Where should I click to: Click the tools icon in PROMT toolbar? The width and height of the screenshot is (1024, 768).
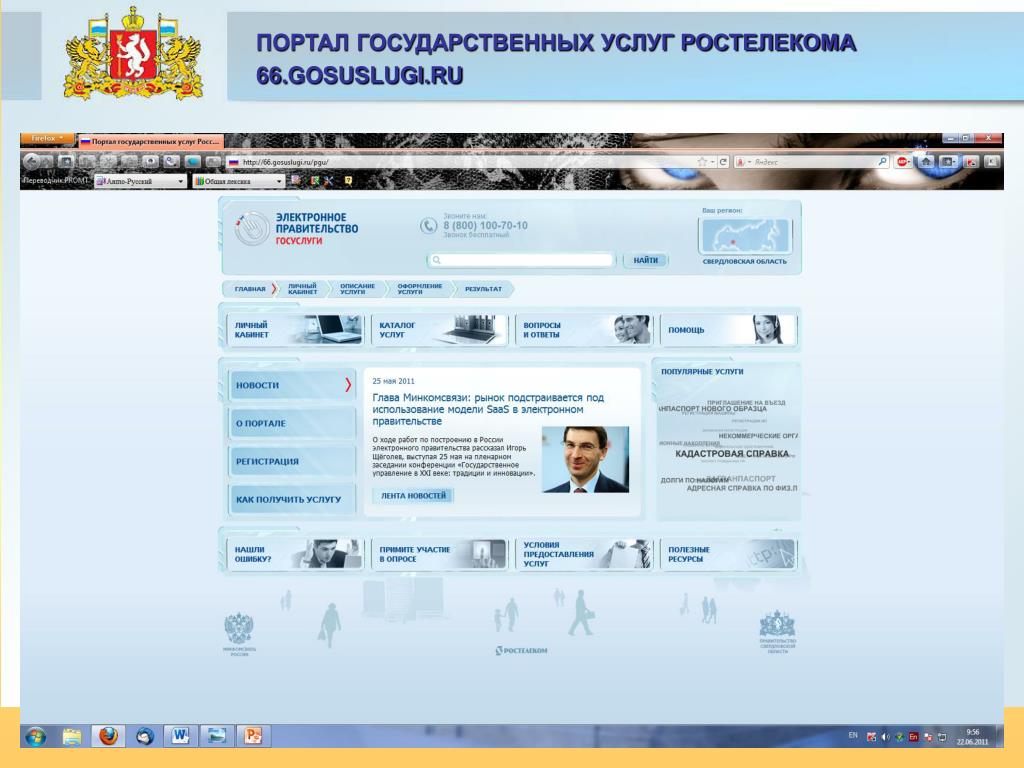pyautogui.click(x=328, y=181)
